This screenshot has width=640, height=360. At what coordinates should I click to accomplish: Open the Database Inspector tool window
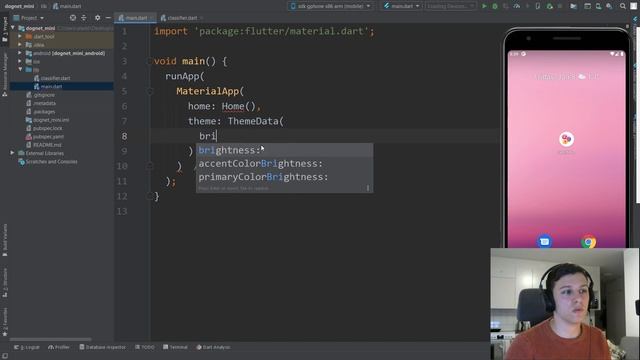[102, 347]
